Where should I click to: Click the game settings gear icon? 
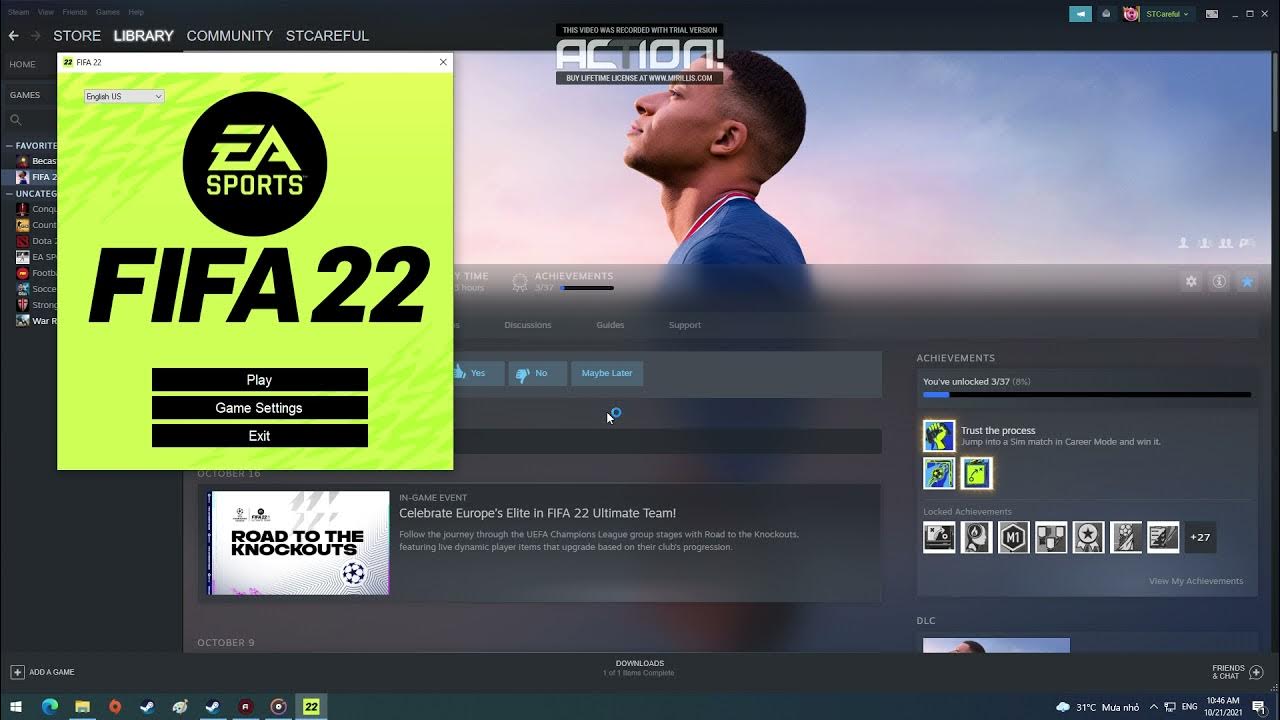[x=1191, y=282]
